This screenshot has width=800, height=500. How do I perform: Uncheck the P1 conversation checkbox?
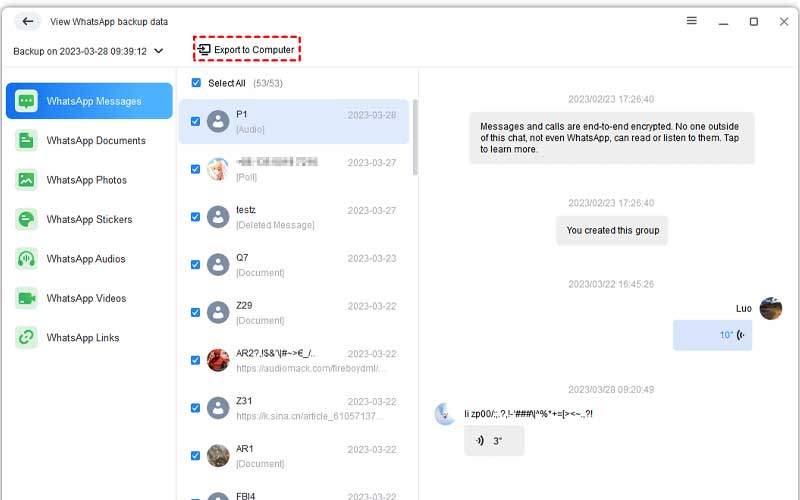(195, 121)
